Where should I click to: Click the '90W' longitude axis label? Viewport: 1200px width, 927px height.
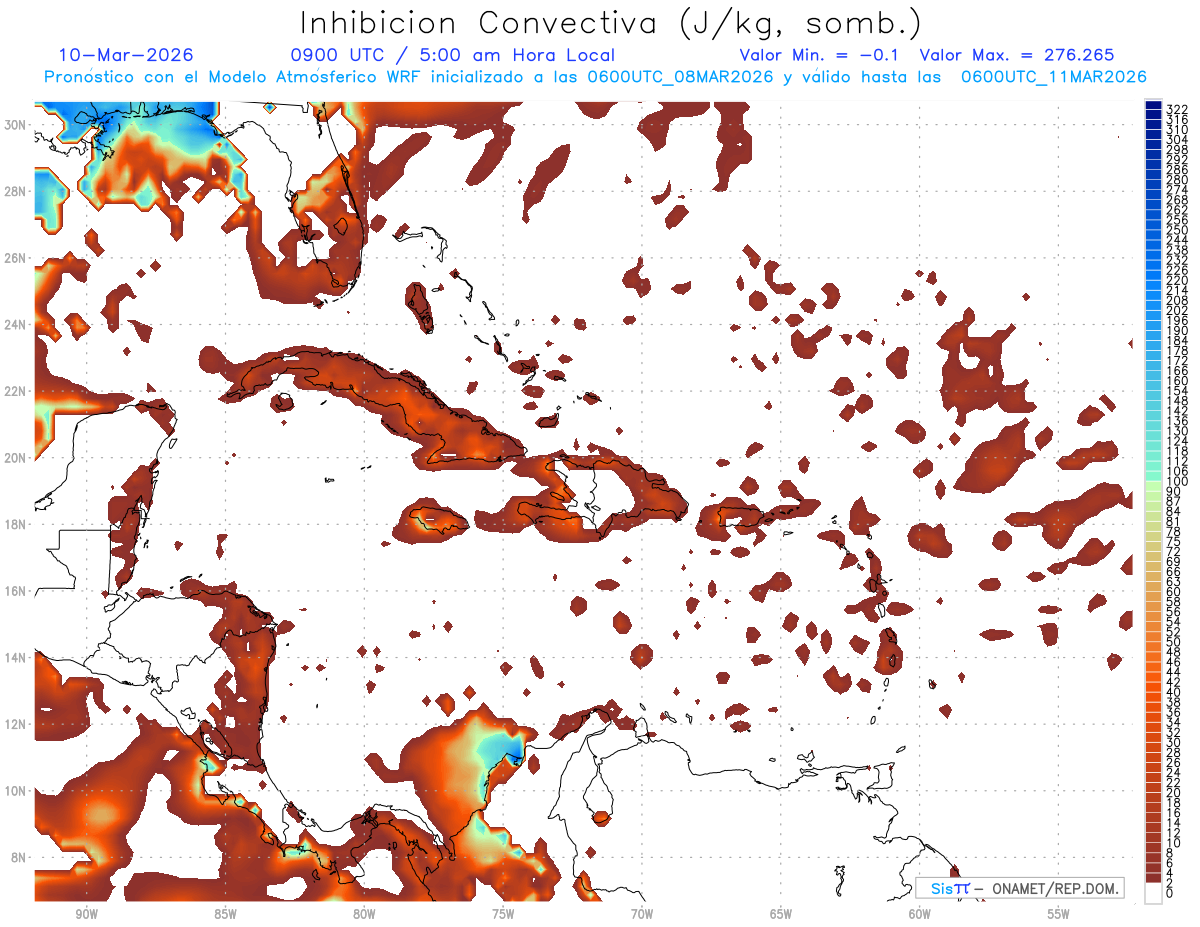86,914
